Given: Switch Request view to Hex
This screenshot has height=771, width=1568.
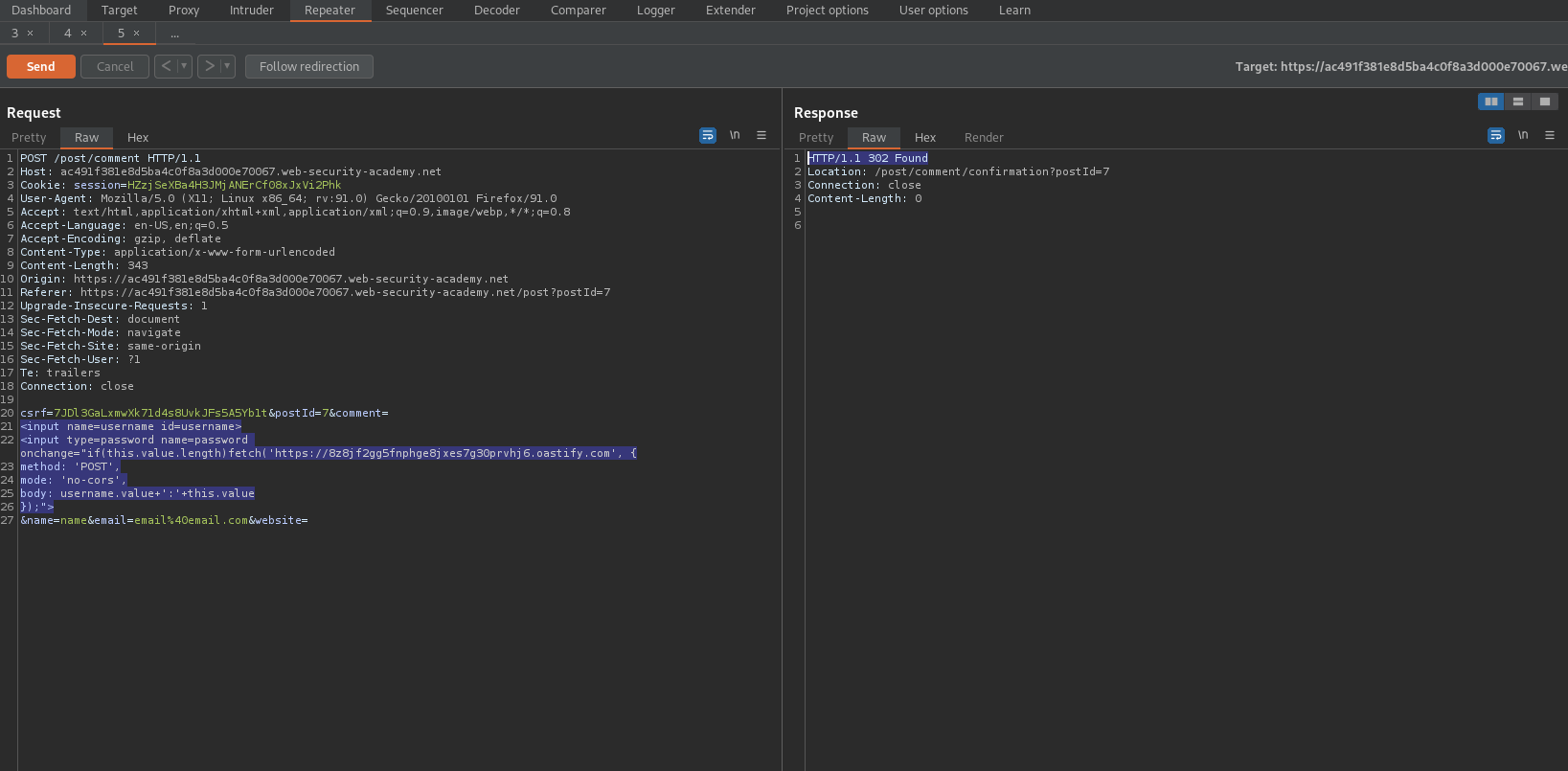Looking at the screenshot, I should tap(138, 138).
